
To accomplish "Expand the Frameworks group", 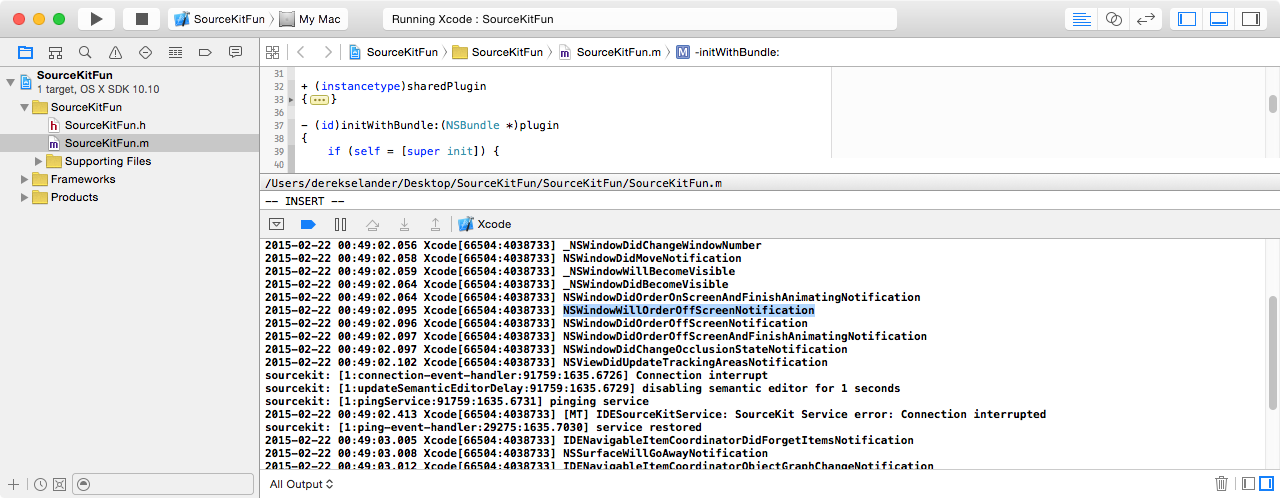I will tap(24, 179).
